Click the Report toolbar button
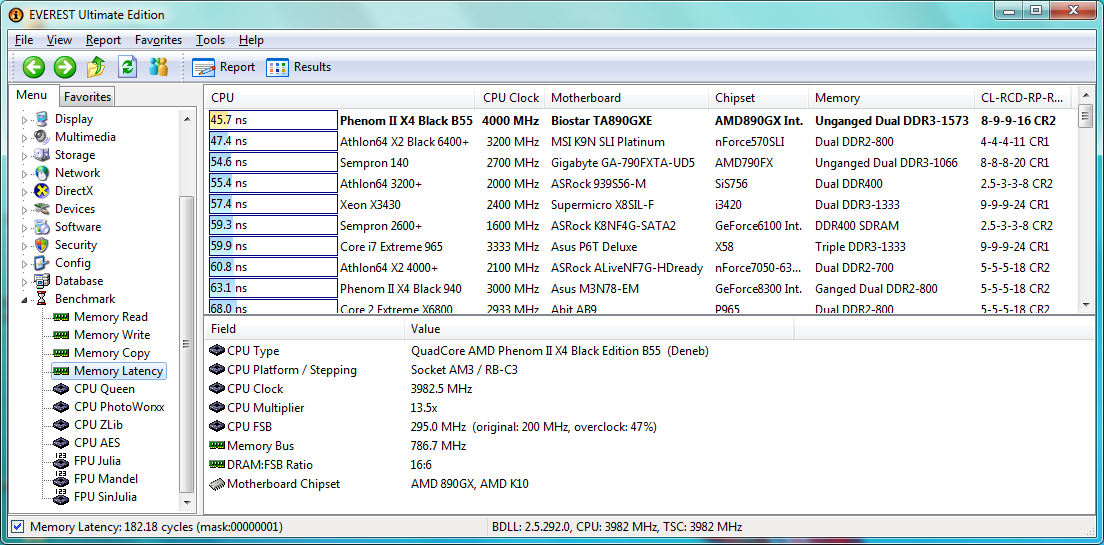This screenshot has height=545, width=1104. [x=223, y=67]
